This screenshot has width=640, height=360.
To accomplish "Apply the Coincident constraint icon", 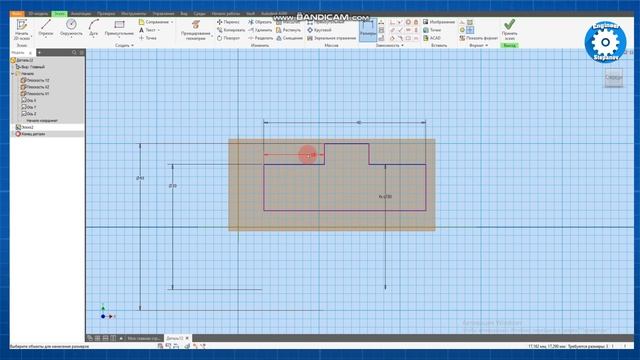I will coord(392,22).
